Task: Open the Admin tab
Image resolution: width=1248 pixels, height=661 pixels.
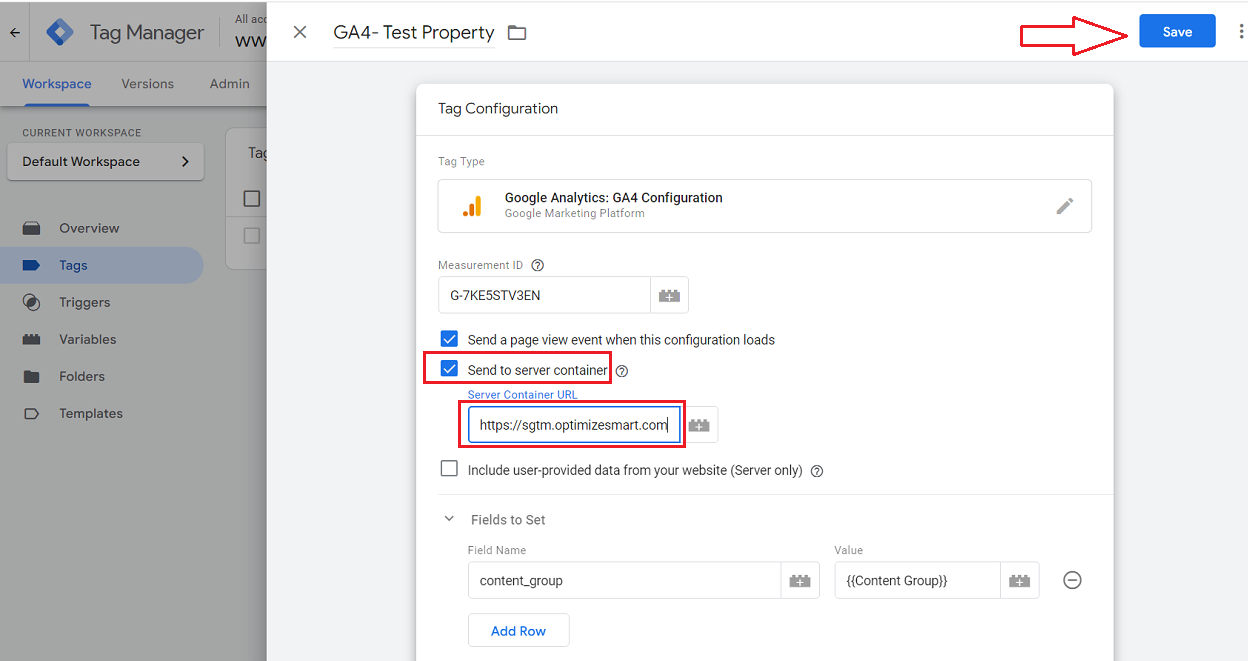Action: tap(229, 84)
